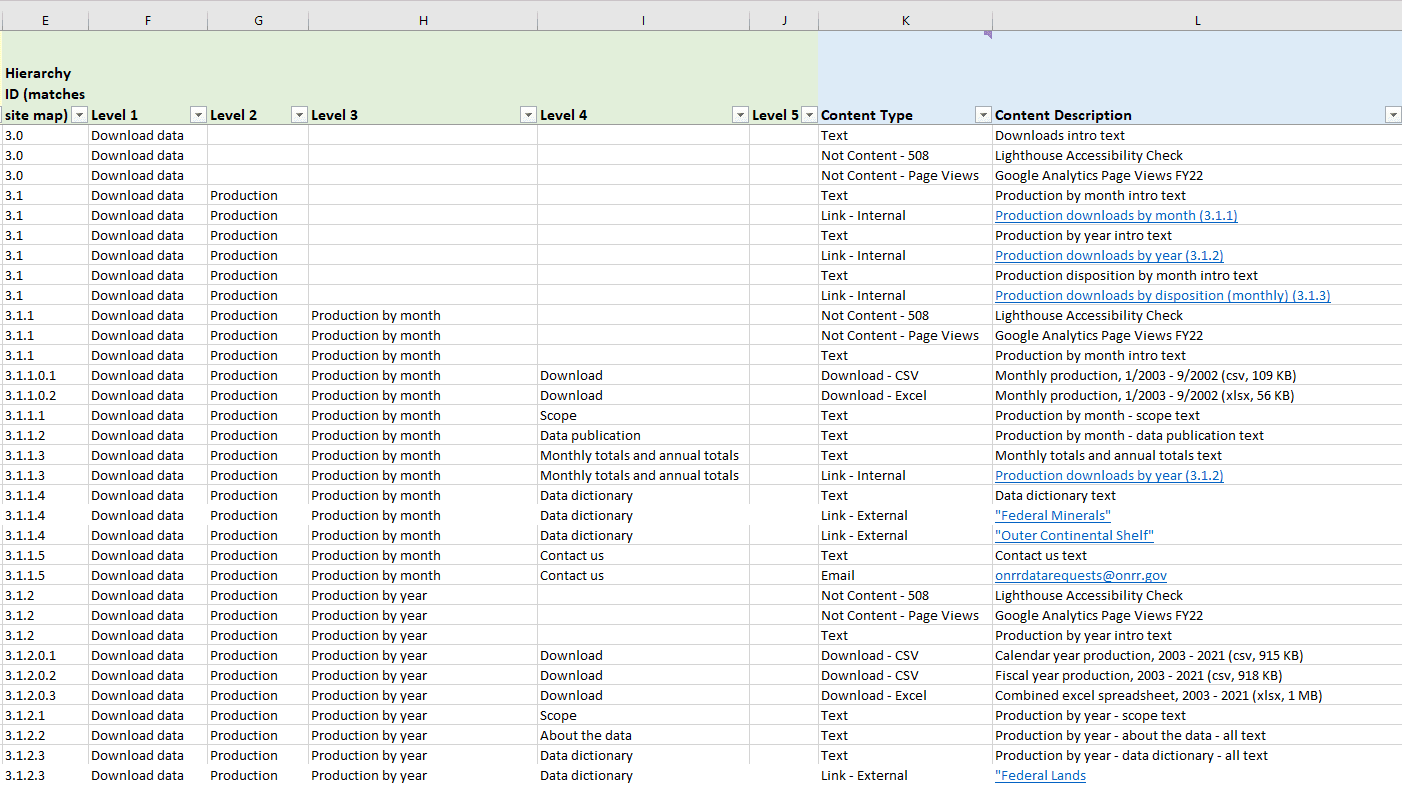Click the comment indicator on column L
This screenshot has height=785, width=1402.
[x=988, y=34]
